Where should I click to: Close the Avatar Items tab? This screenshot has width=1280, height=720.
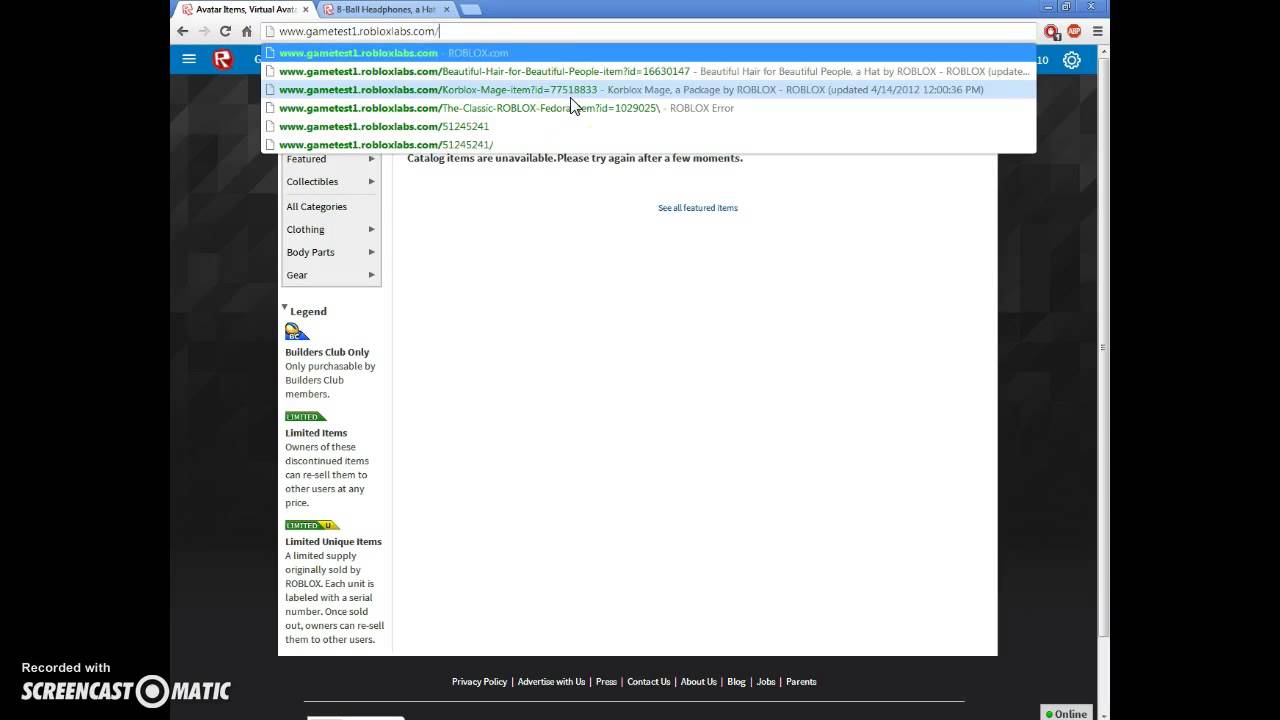pos(305,9)
